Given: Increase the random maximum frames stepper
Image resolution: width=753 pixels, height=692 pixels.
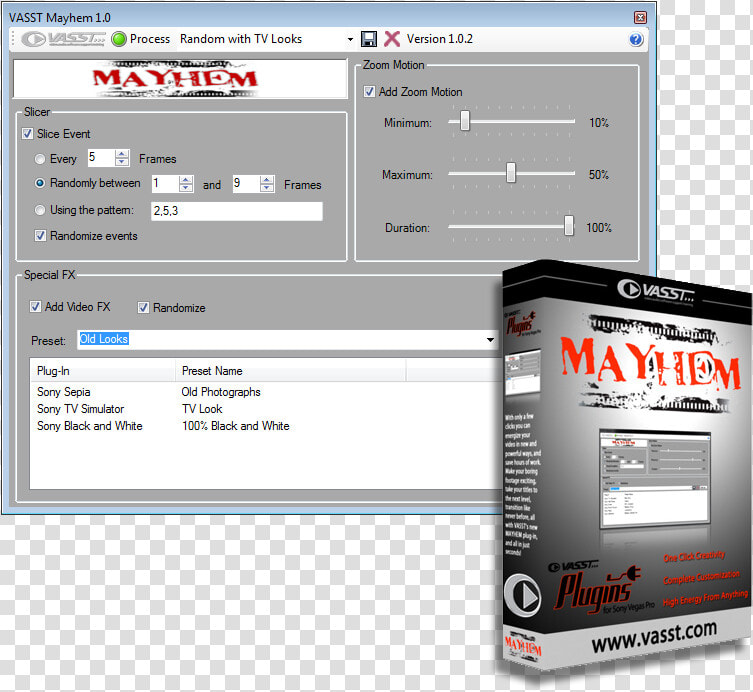Looking at the screenshot, I should click(x=267, y=180).
